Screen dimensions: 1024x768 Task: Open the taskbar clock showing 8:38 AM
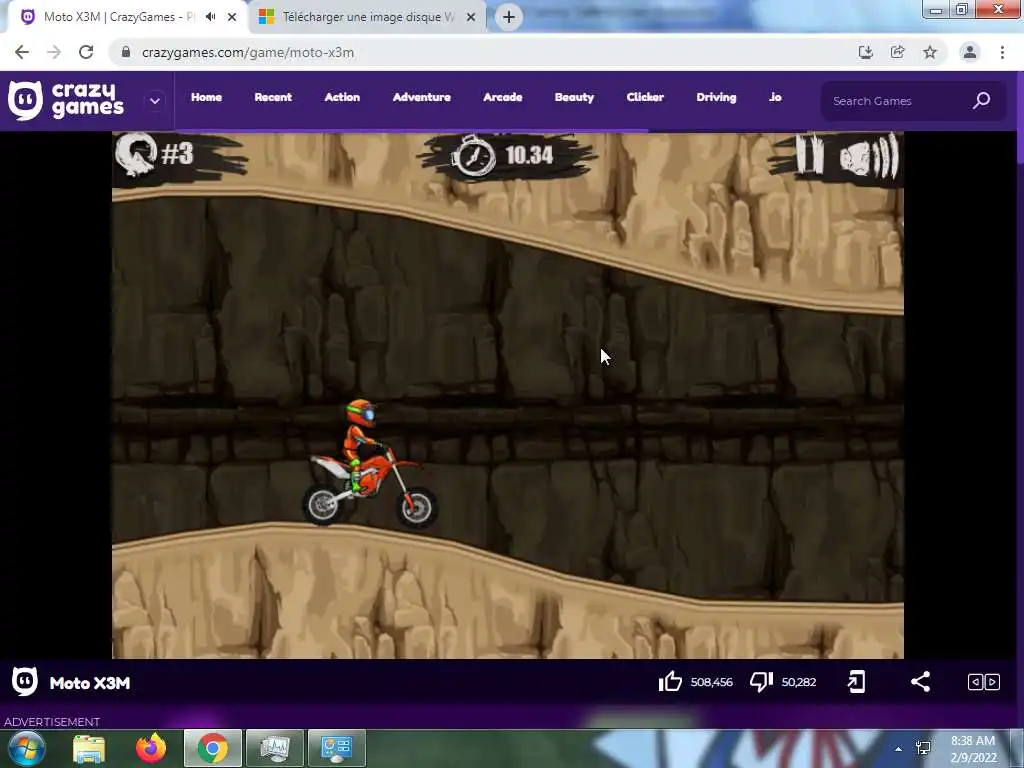pos(973,749)
